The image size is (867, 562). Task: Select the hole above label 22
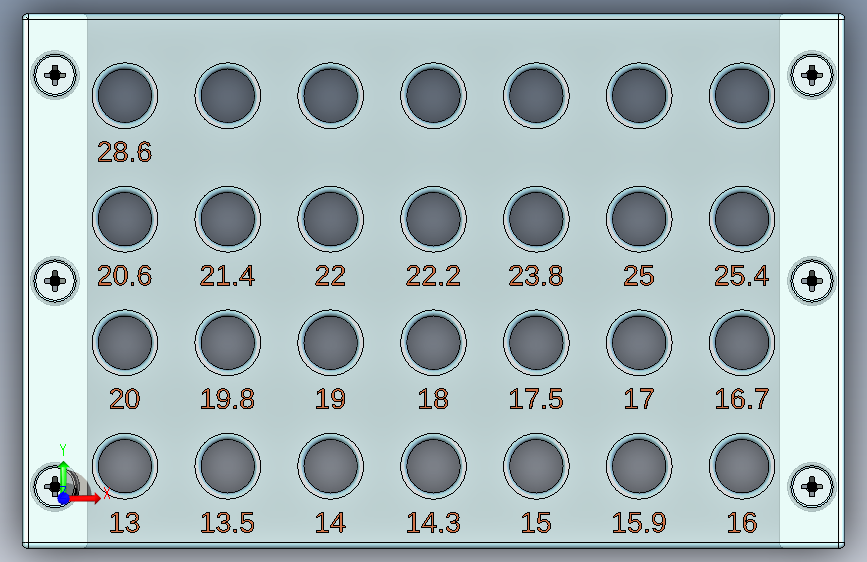331,219
